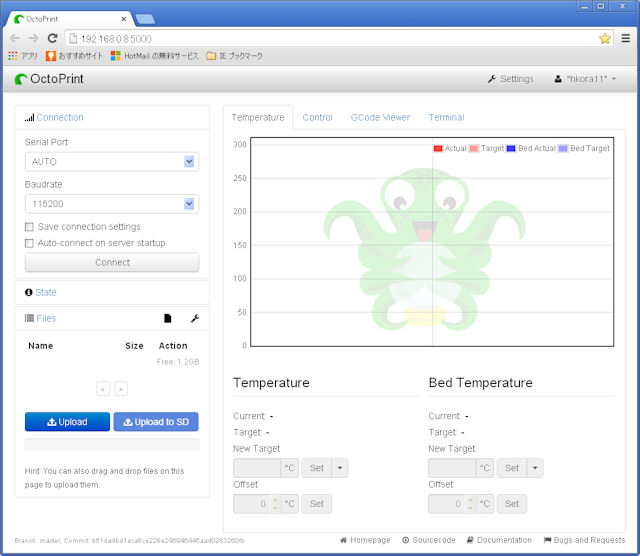640x556 pixels.
Task: Open the Homepage footer link
Action: tap(365, 540)
